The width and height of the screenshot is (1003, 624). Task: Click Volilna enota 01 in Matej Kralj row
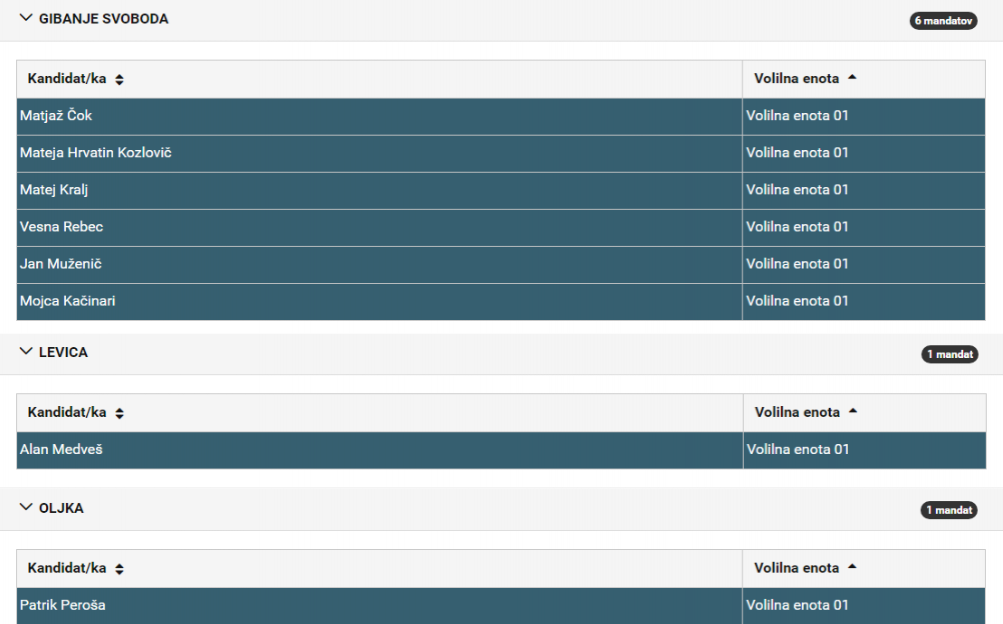click(x=797, y=190)
